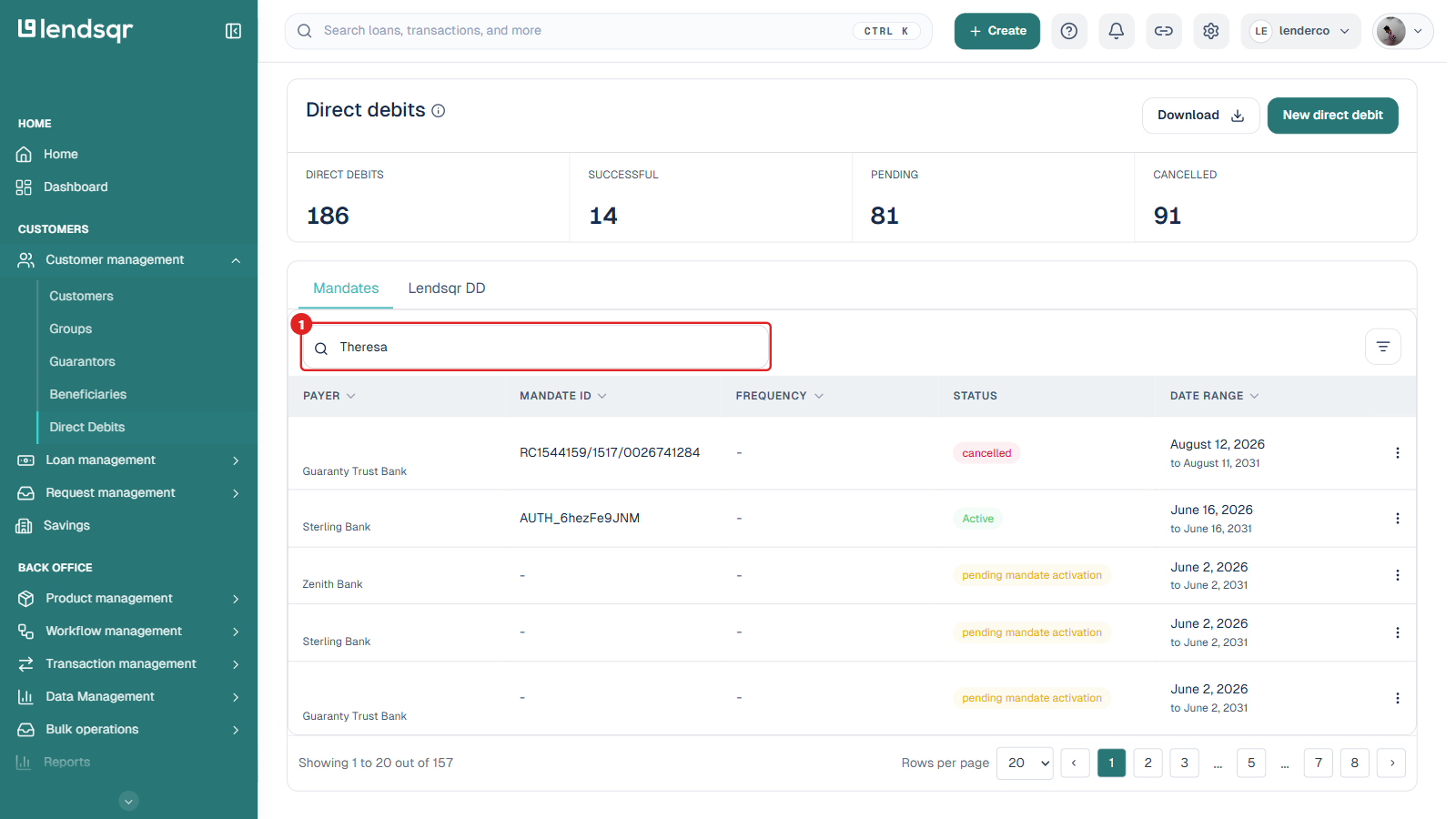
Task: Collapse Customer management section
Action: [x=128, y=260]
